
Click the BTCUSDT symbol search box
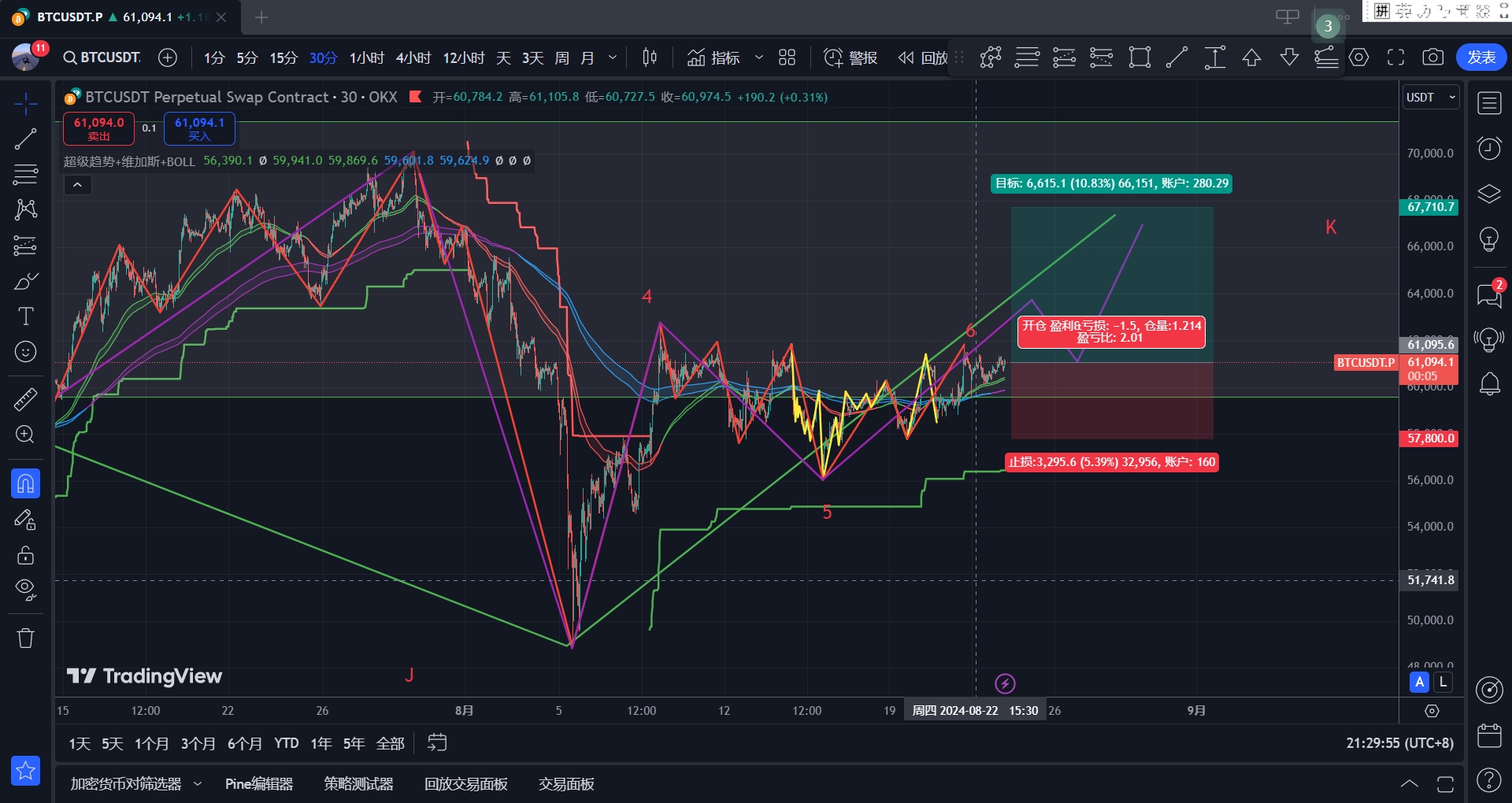[102, 57]
